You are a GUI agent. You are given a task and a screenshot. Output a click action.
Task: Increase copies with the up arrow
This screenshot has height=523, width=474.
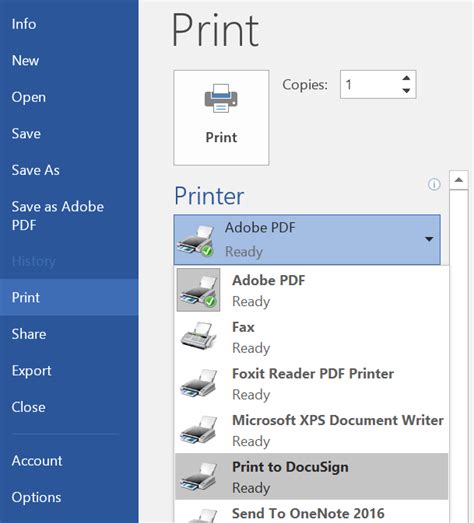[x=406, y=78]
